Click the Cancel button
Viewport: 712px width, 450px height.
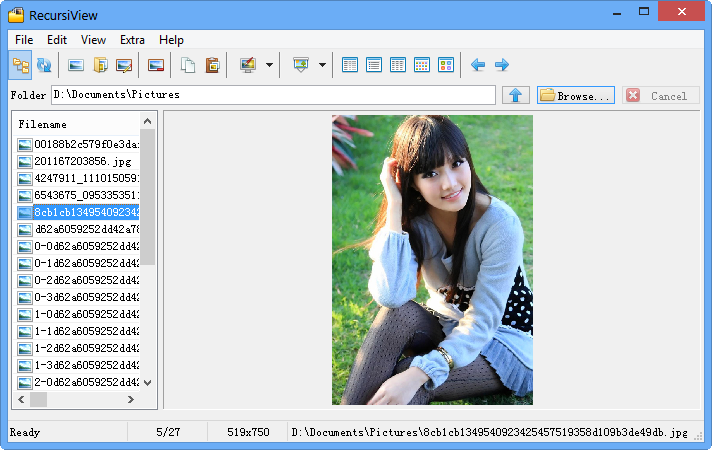pyautogui.click(x=660, y=95)
